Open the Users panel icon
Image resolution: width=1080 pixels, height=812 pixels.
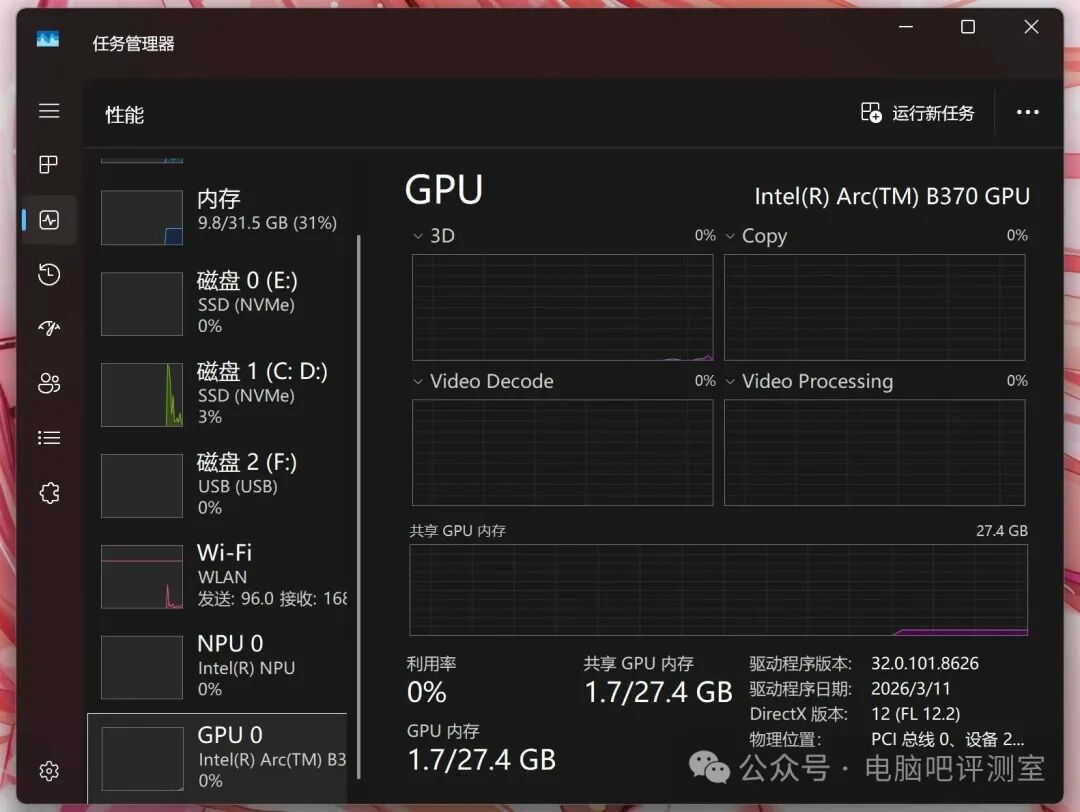(48, 383)
